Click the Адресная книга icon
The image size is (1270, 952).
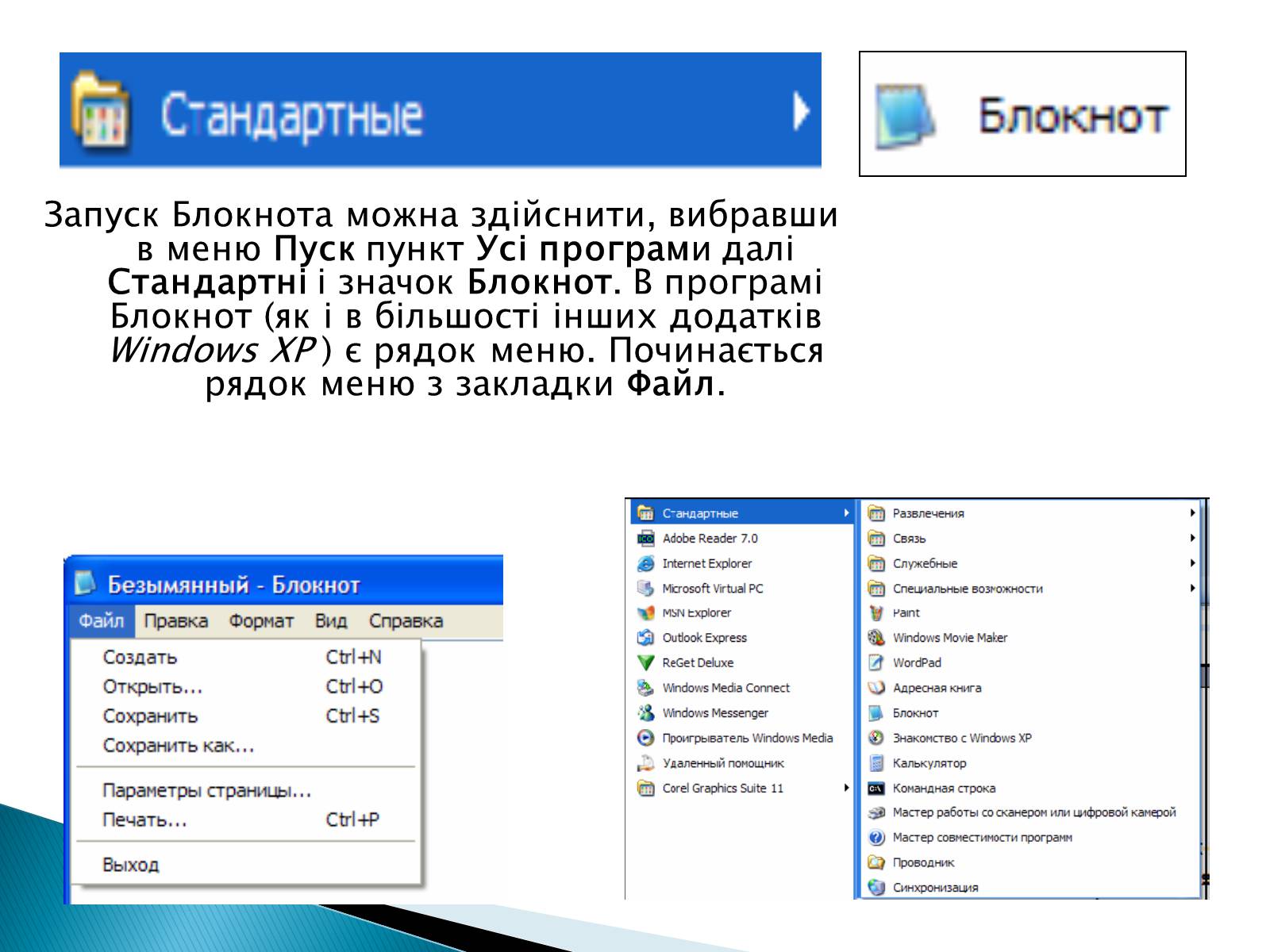tap(876, 688)
